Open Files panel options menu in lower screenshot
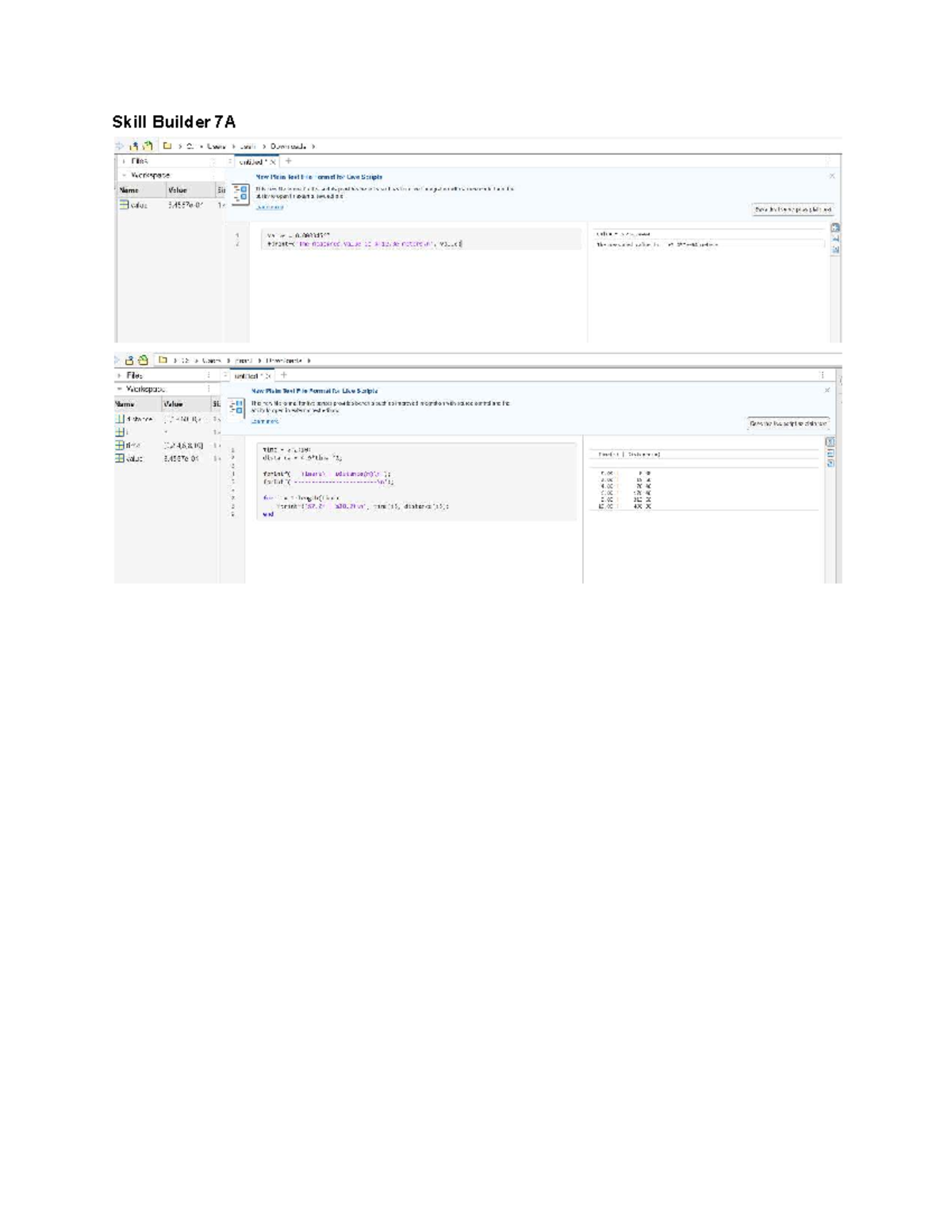The height and width of the screenshot is (1232, 952). tap(209, 376)
